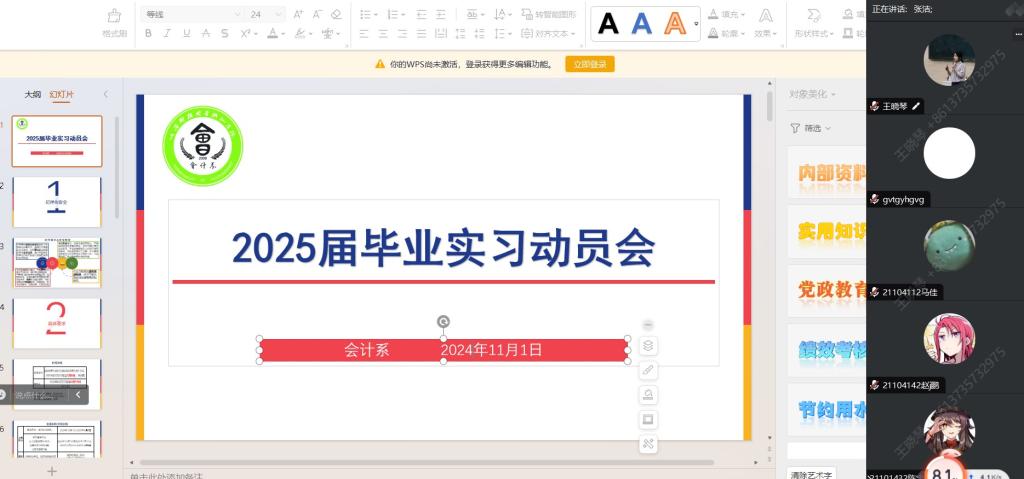Toggle bold formatting

(148, 33)
